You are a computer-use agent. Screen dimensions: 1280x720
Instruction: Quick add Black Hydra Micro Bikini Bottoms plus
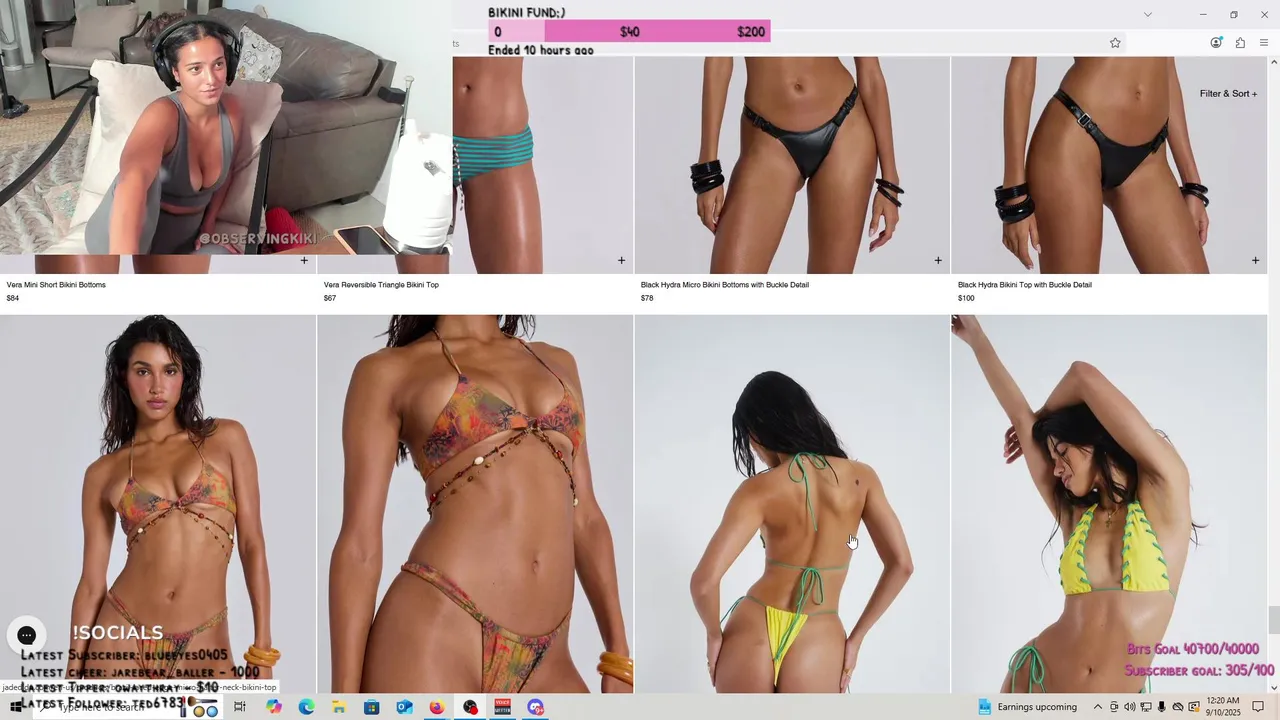(938, 261)
